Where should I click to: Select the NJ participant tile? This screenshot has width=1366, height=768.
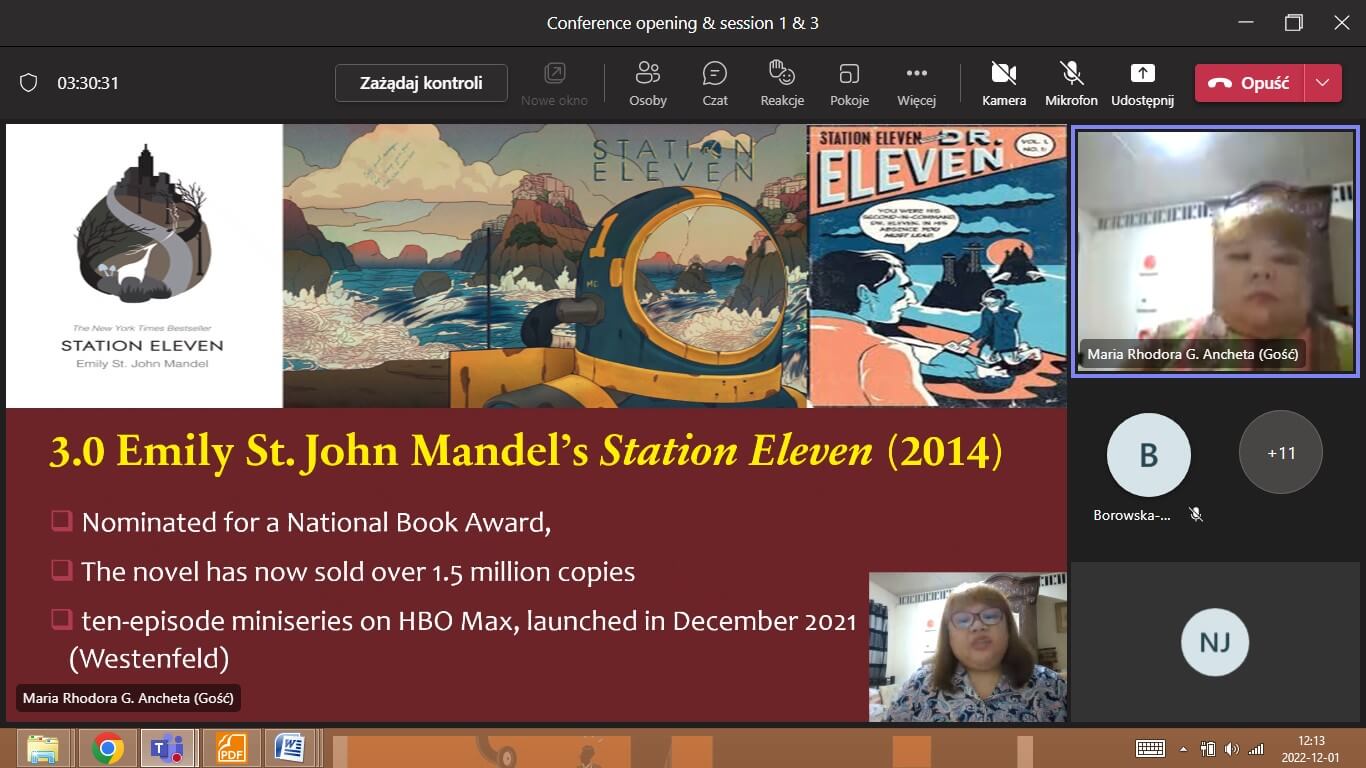click(x=1215, y=641)
